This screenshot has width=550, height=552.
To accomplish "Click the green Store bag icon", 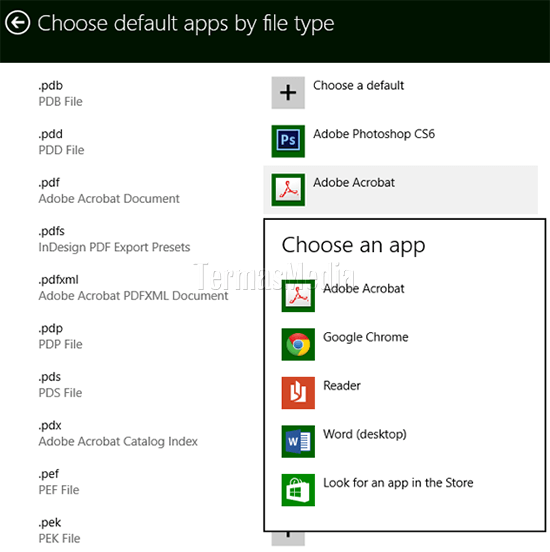I will [298, 490].
